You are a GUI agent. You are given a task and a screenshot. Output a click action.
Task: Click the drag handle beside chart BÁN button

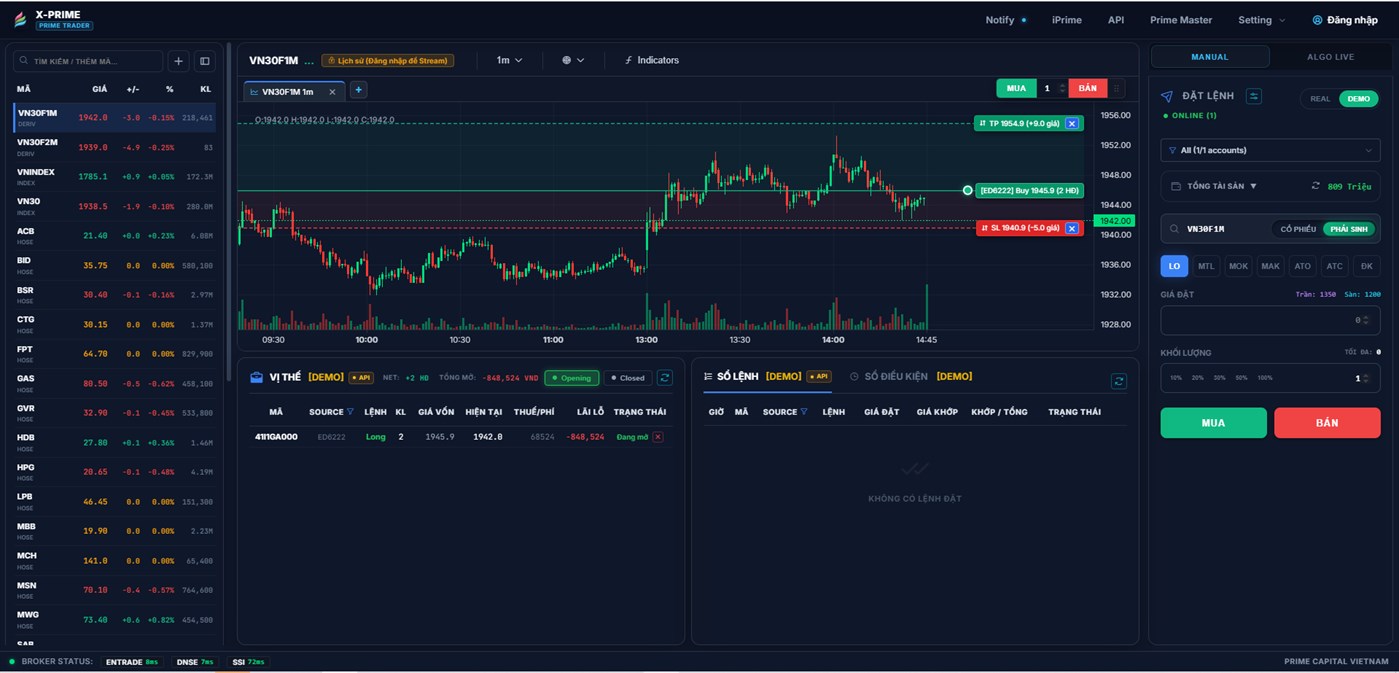pos(1117,88)
